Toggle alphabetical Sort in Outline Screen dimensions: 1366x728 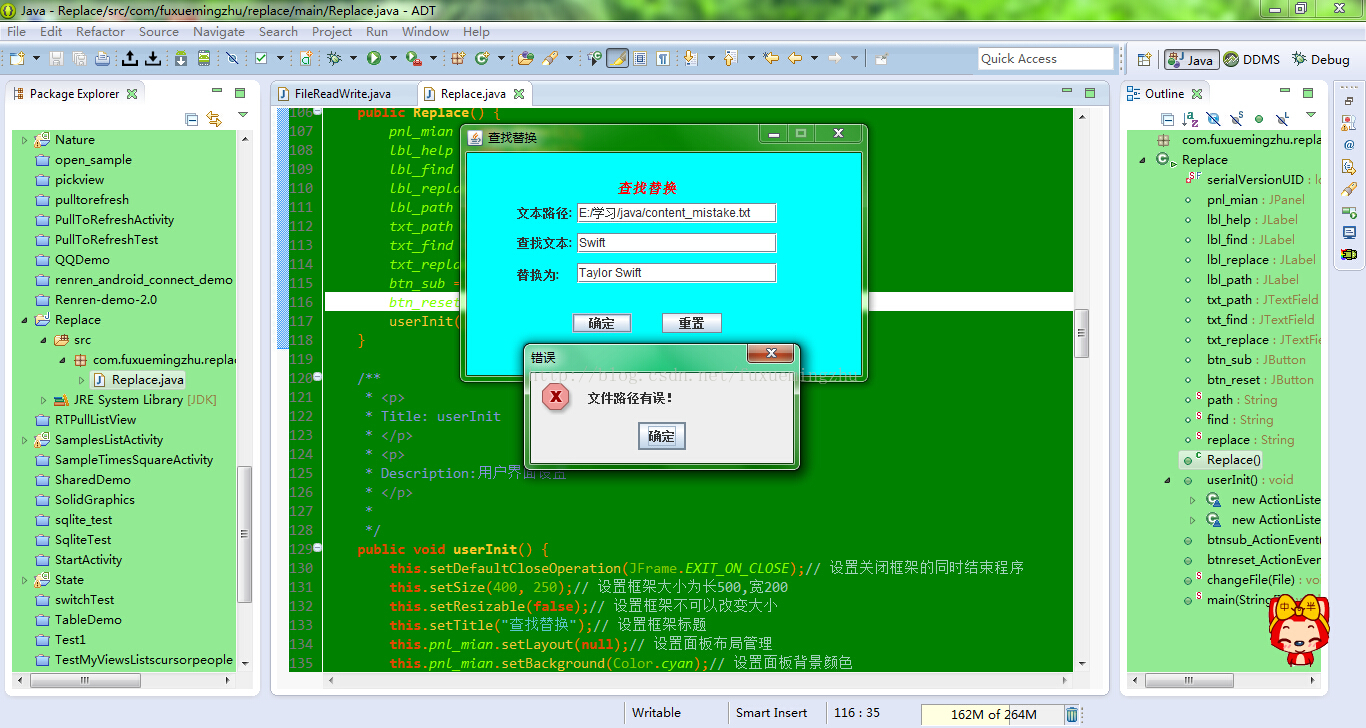click(1190, 119)
